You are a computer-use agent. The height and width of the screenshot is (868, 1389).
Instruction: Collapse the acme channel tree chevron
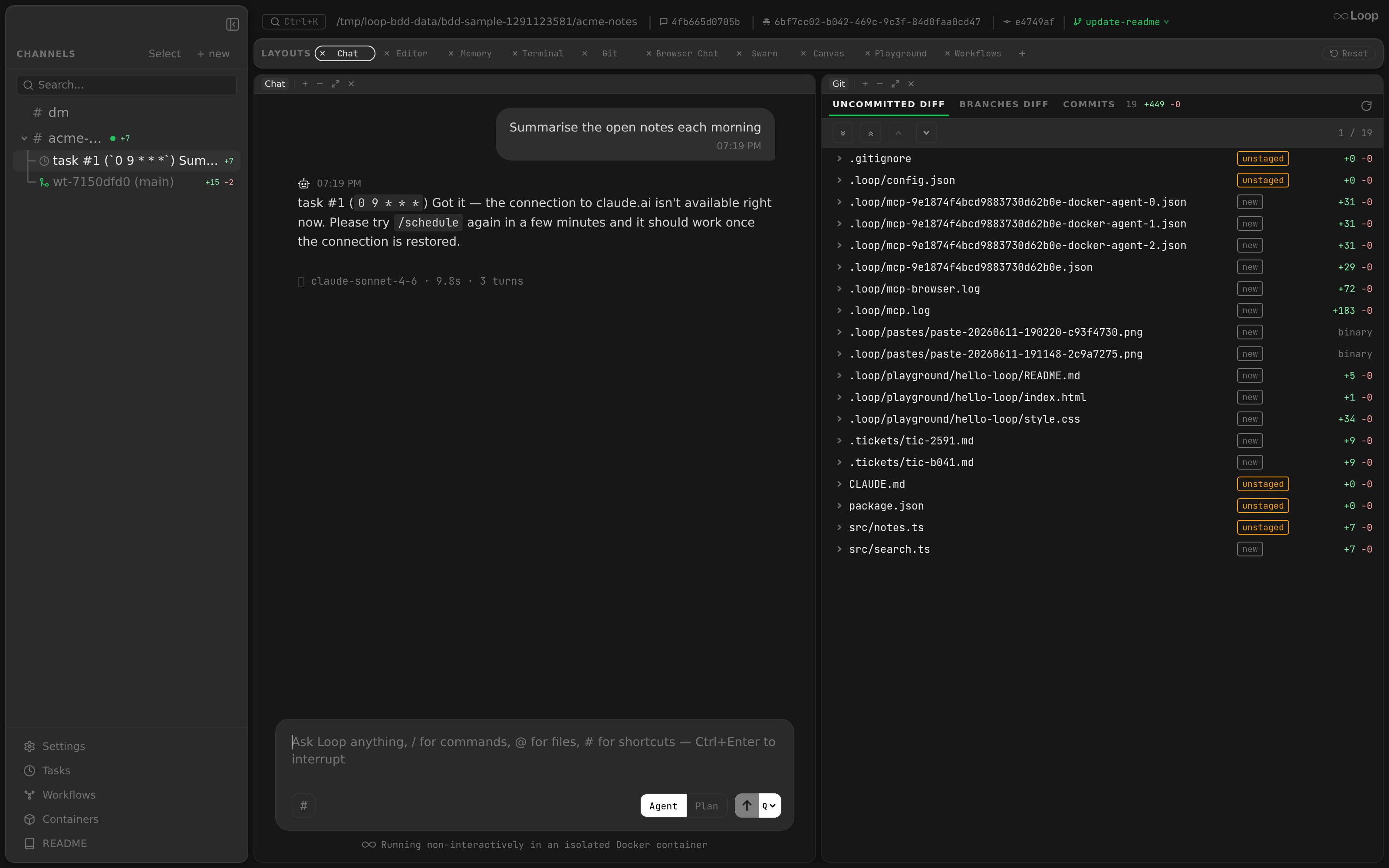coord(24,138)
